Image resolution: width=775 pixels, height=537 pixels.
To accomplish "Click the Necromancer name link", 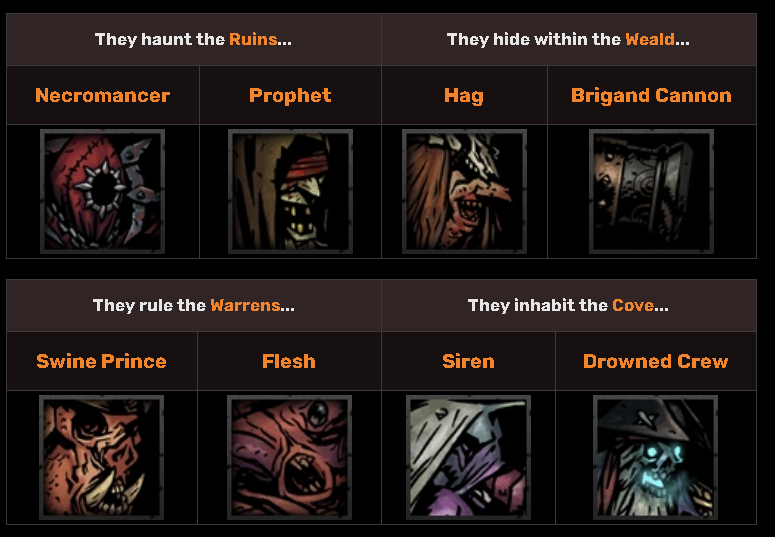I will [x=102, y=95].
